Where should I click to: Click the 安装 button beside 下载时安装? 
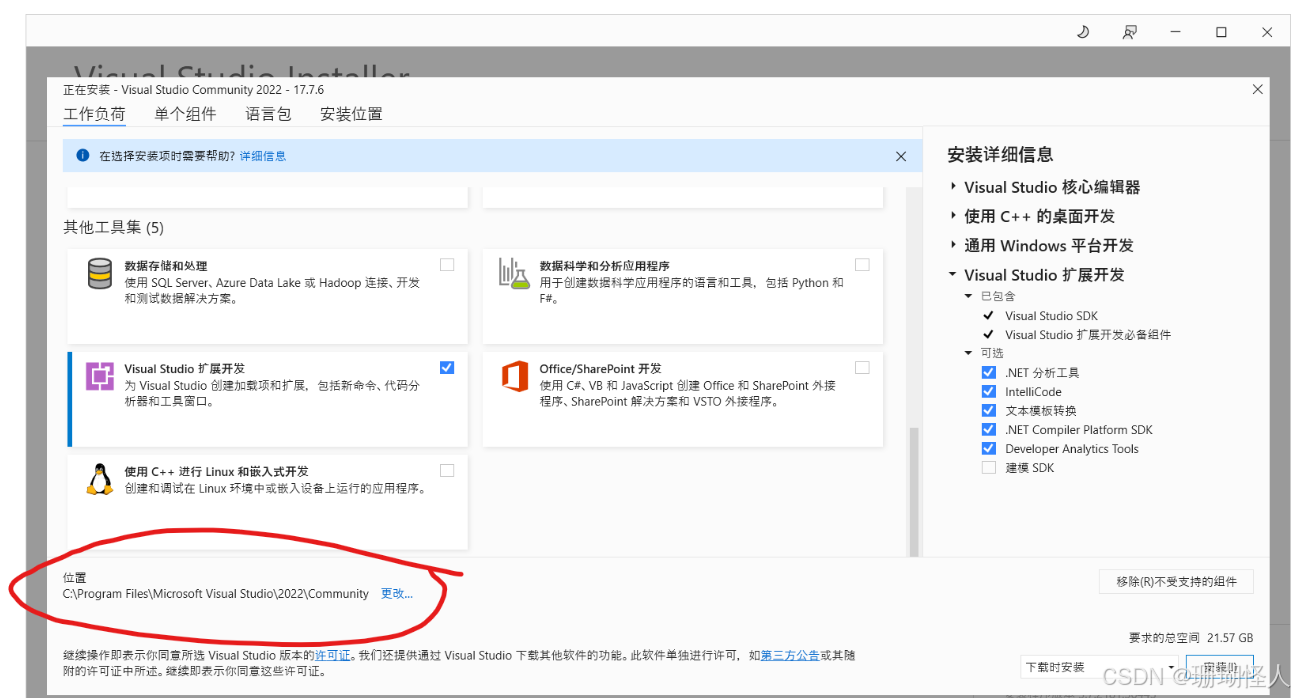(x=1219, y=667)
